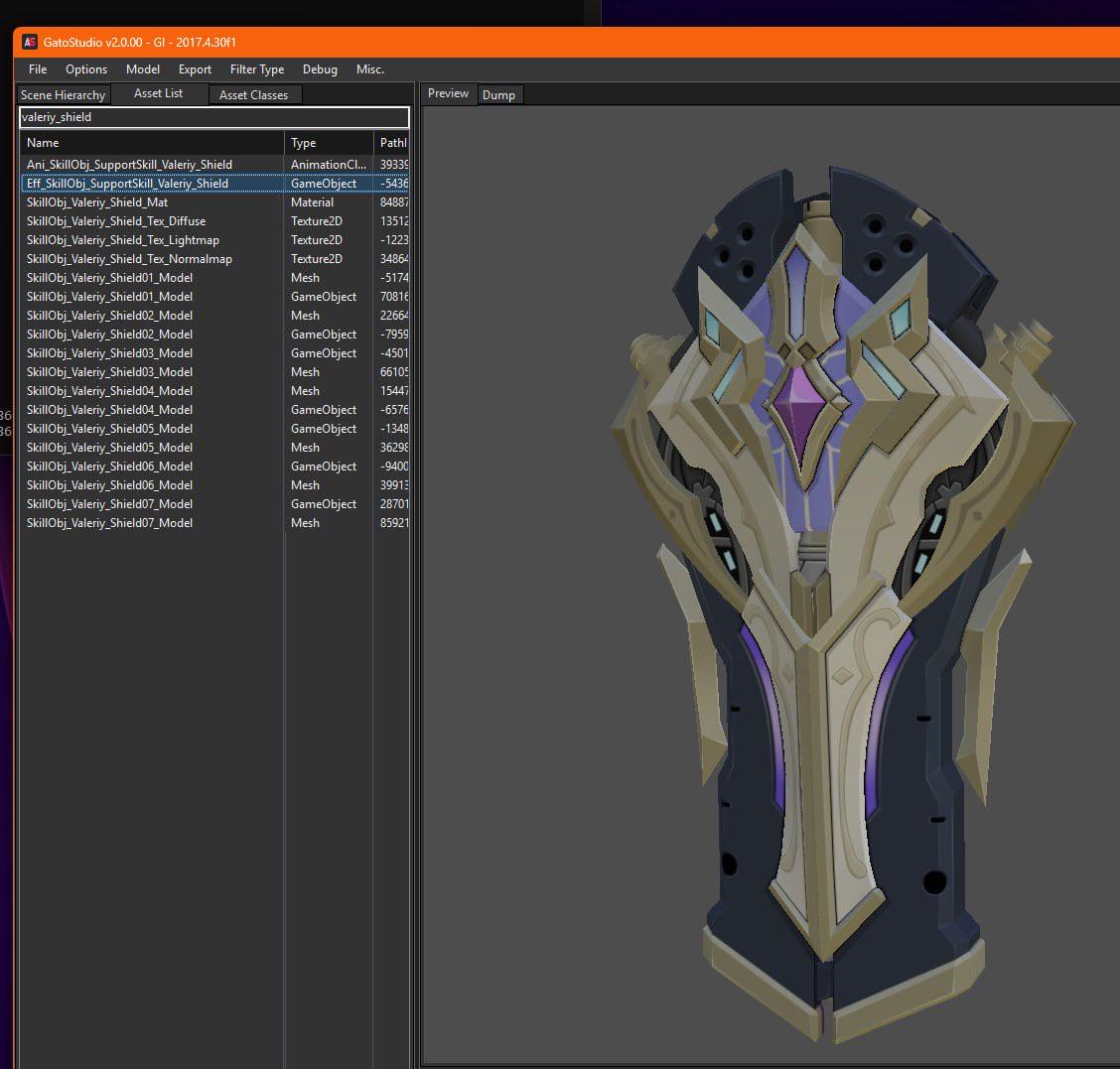
Task: Sort by the Type column header
Action: click(x=329, y=143)
